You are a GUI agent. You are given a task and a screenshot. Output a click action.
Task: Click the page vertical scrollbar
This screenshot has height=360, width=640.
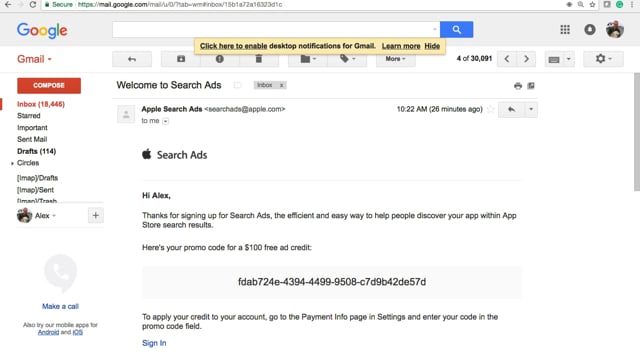(637, 131)
